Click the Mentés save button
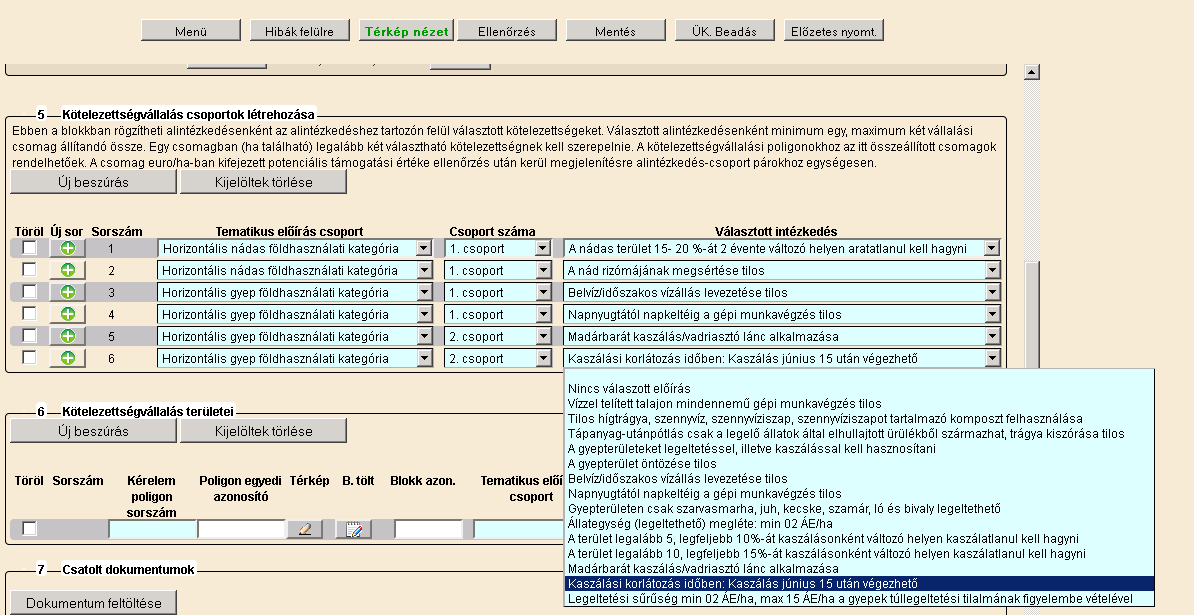Viewport: 1194px width, 615px height. click(x=615, y=31)
